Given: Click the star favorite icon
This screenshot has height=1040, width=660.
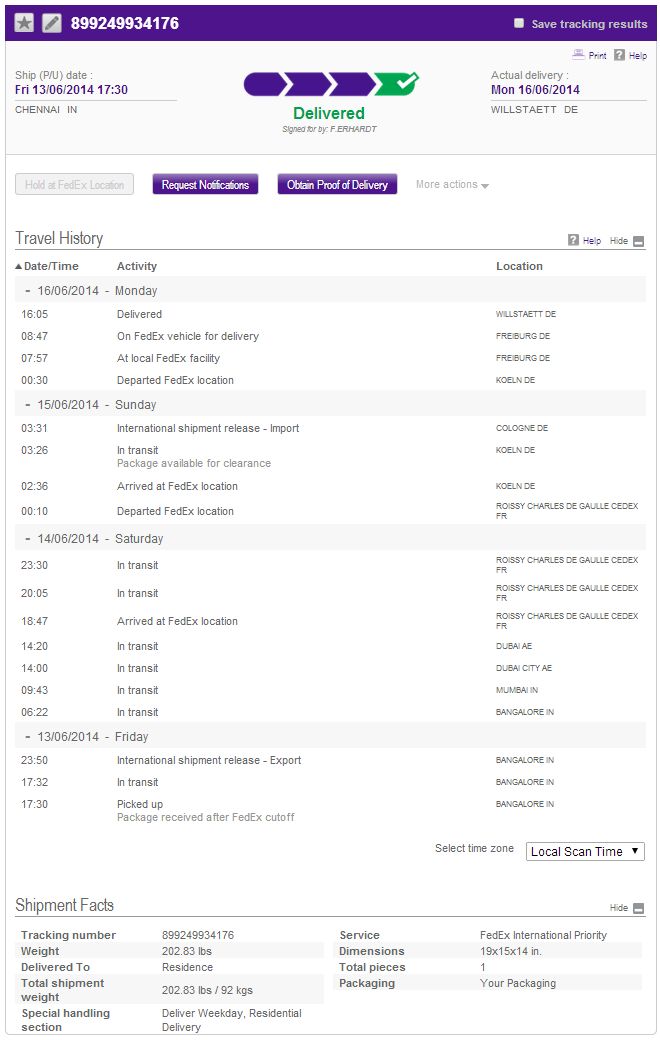Looking at the screenshot, I should click(24, 23).
